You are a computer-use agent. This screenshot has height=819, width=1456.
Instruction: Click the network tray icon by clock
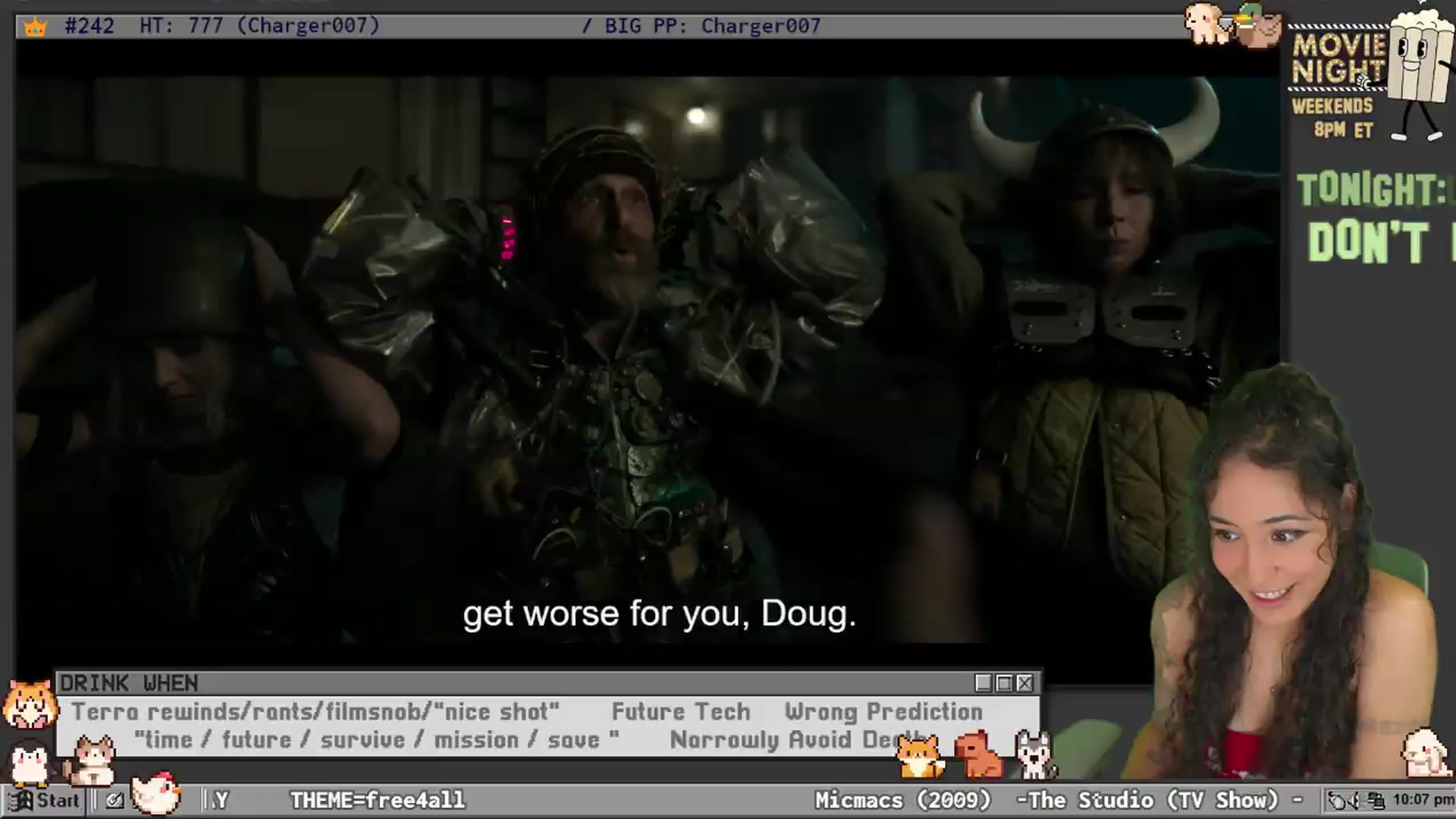coord(1377,800)
